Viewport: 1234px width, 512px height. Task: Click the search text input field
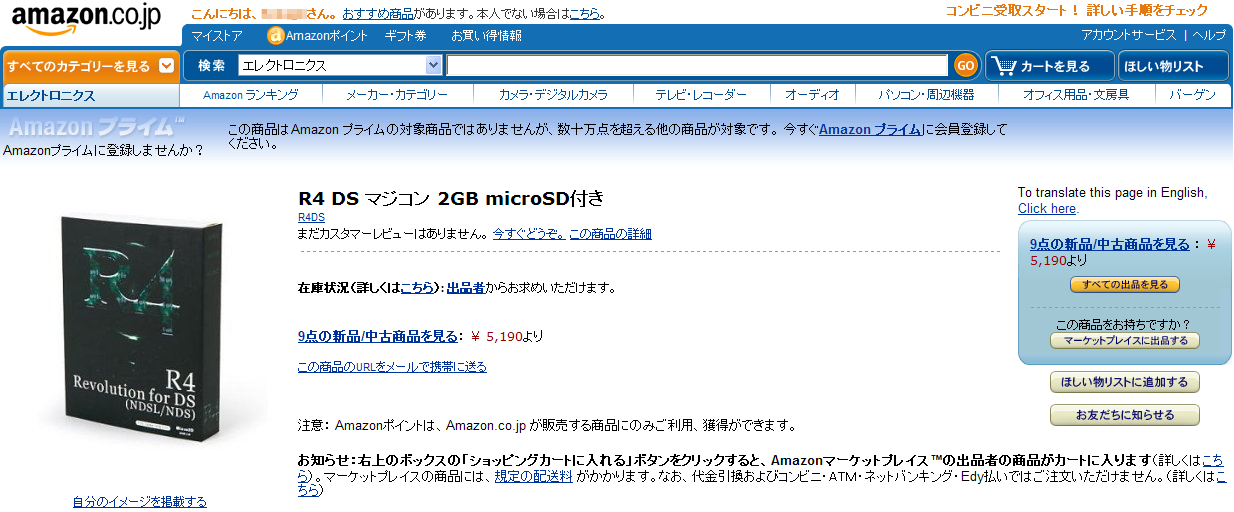point(697,66)
